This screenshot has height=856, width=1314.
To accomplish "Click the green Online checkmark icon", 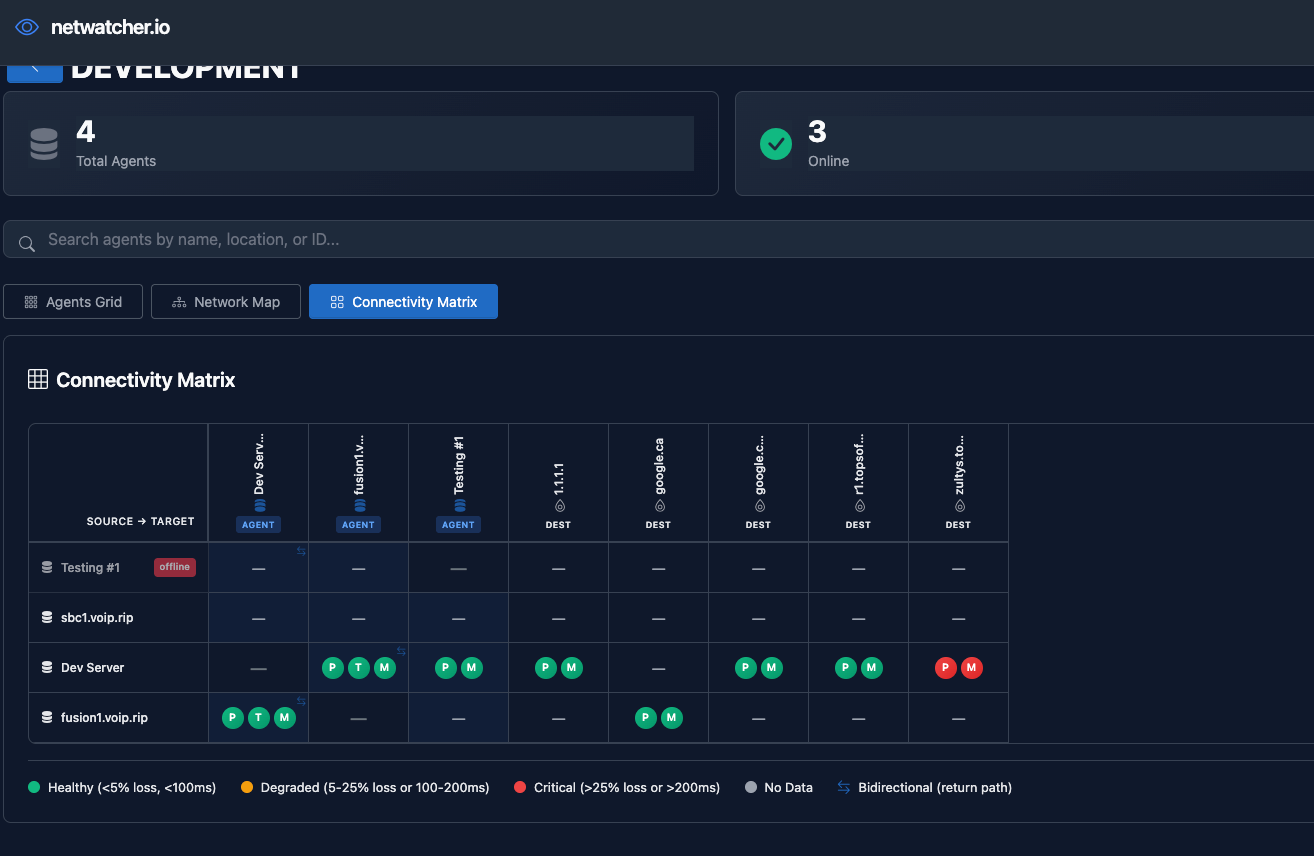I will coord(776,144).
